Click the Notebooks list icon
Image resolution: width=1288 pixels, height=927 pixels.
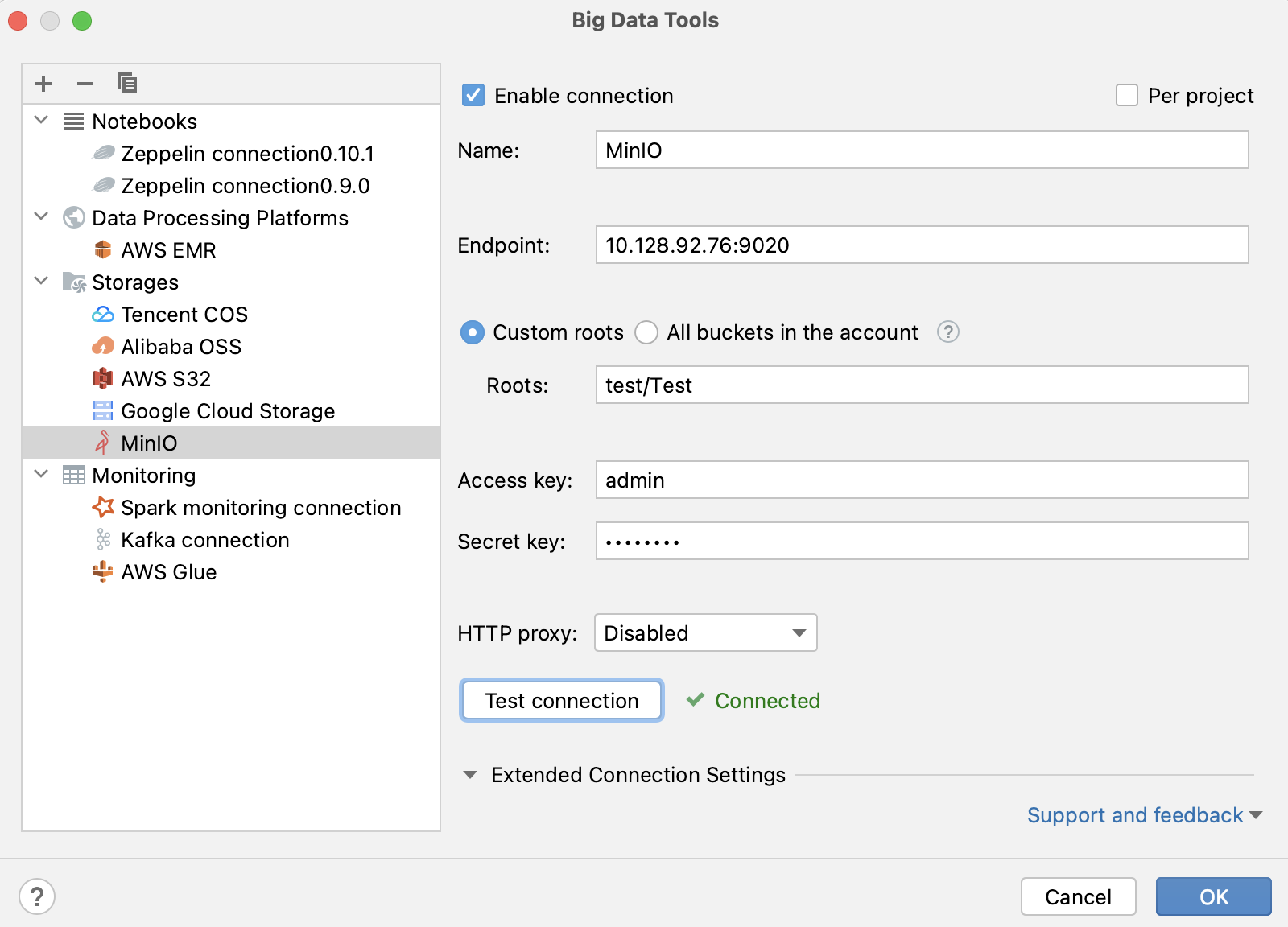74,122
